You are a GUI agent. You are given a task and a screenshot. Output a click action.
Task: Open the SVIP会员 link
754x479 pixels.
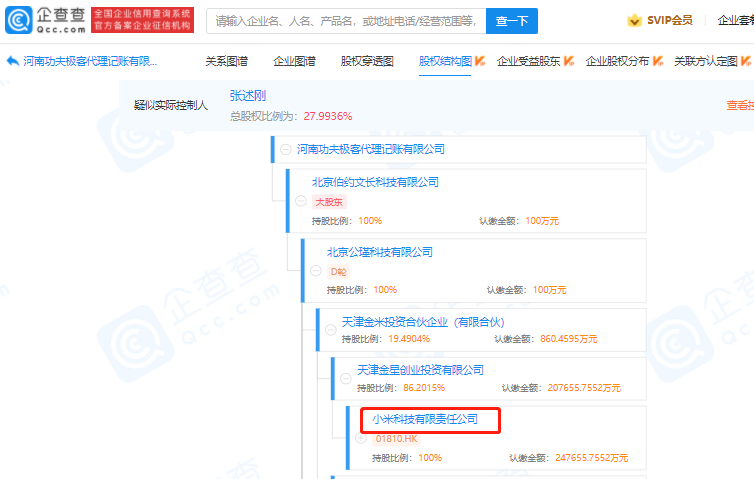[x=669, y=20]
